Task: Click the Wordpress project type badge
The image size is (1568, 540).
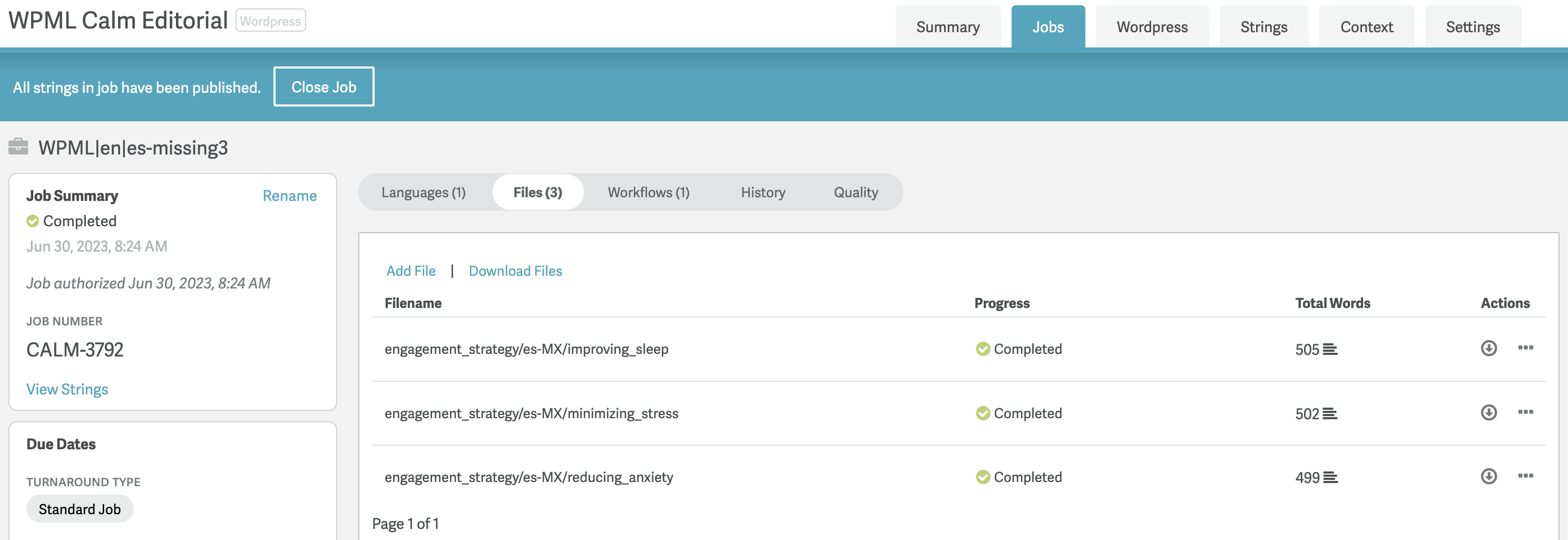Action: [270, 21]
